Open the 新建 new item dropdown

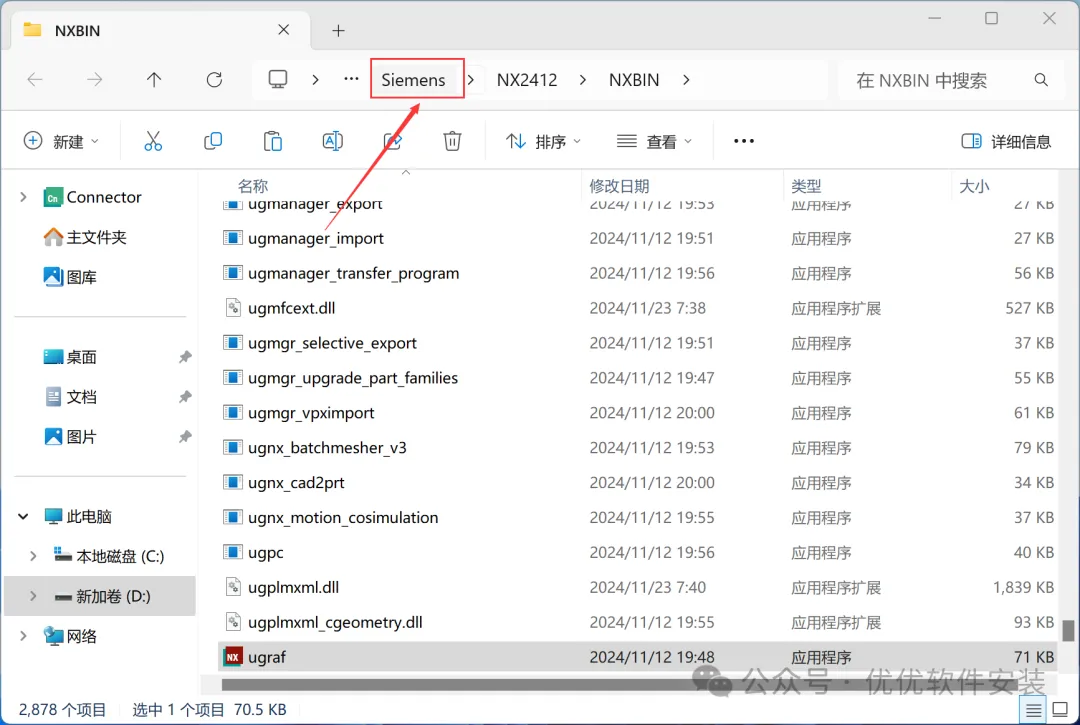(x=61, y=141)
